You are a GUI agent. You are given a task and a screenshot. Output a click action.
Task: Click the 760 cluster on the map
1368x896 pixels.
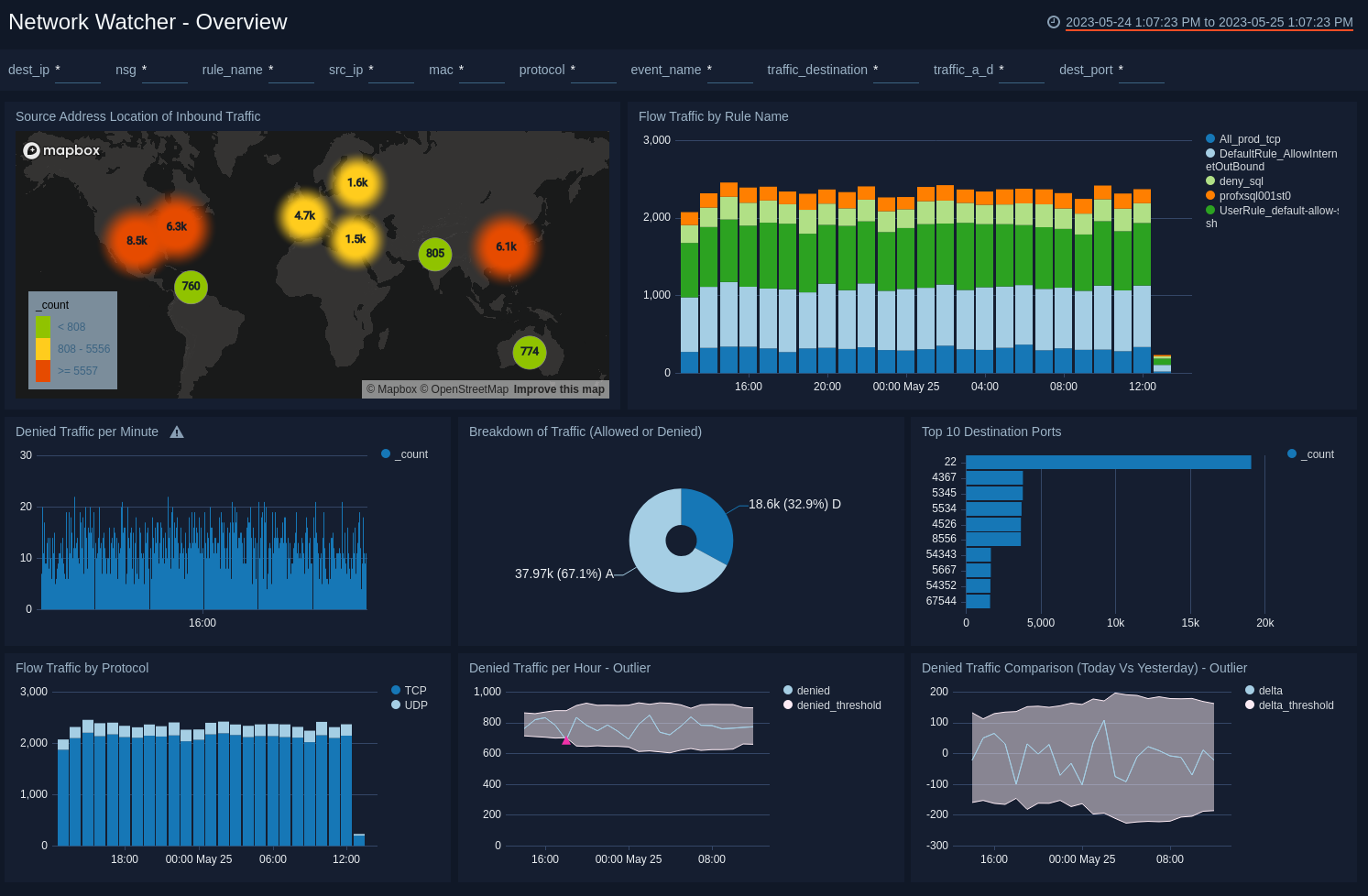(x=191, y=286)
